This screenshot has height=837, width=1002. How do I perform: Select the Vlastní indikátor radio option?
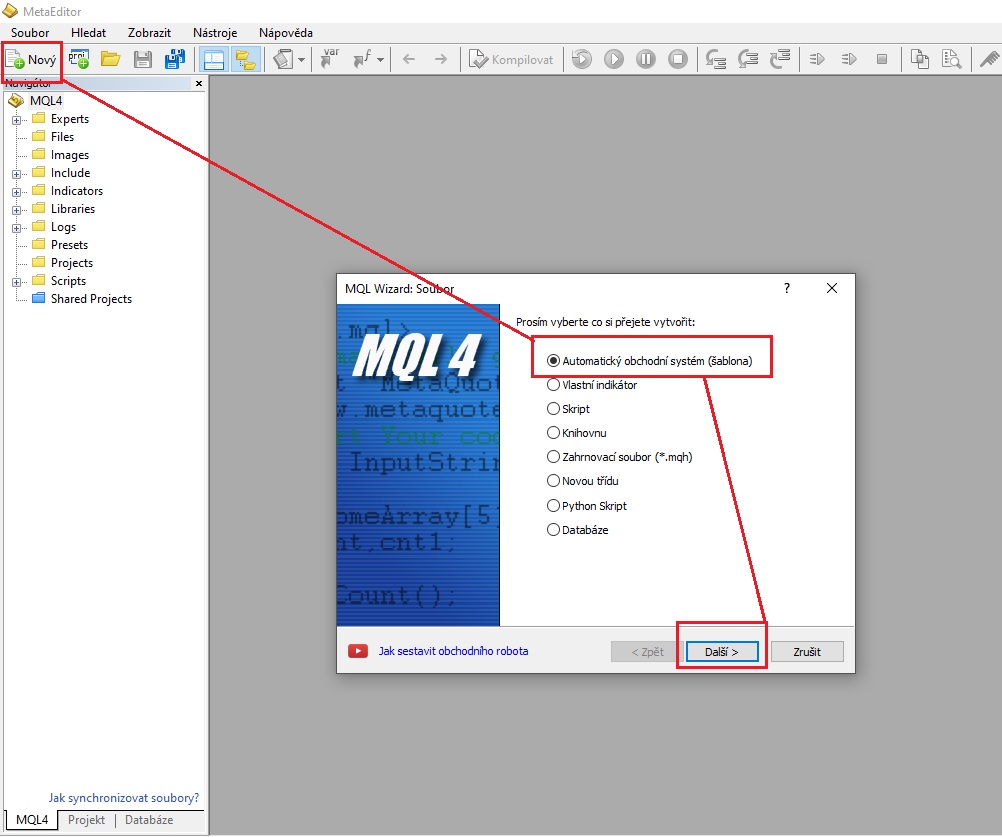[x=554, y=385]
